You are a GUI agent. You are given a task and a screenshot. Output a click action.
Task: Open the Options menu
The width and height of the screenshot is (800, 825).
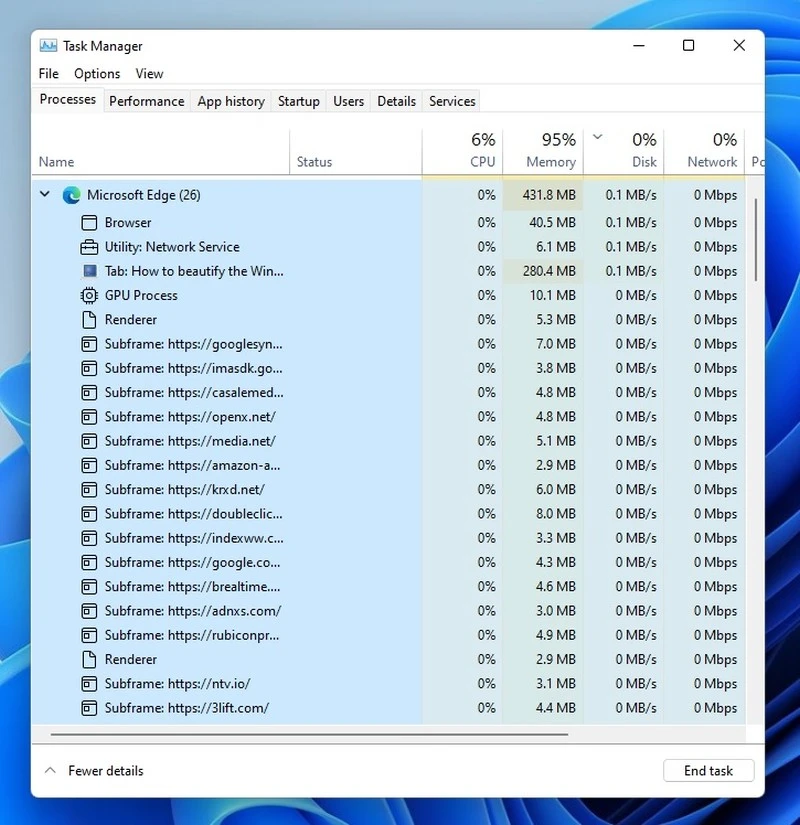pos(96,73)
